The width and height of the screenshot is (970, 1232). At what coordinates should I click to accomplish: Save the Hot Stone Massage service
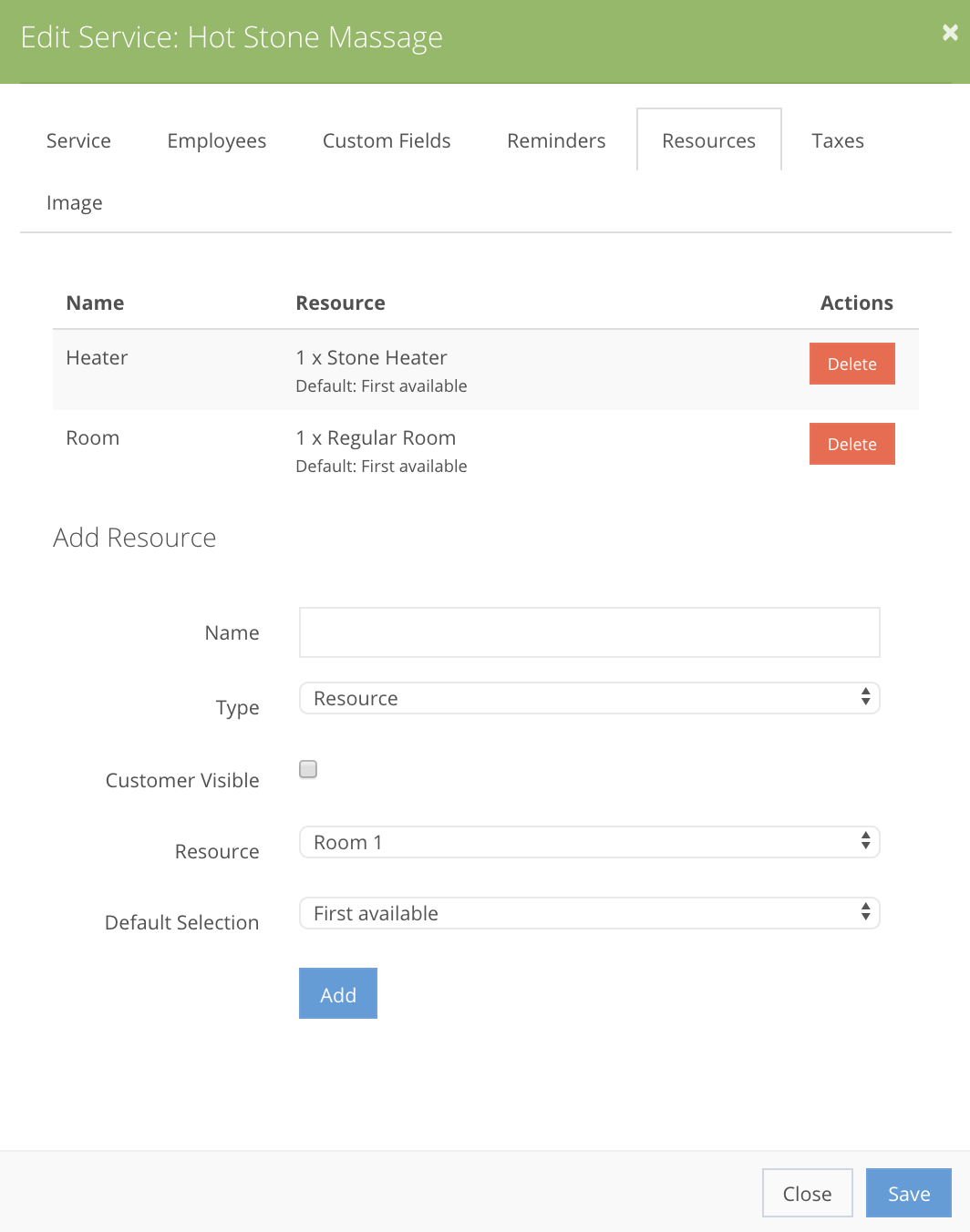[x=908, y=1193]
